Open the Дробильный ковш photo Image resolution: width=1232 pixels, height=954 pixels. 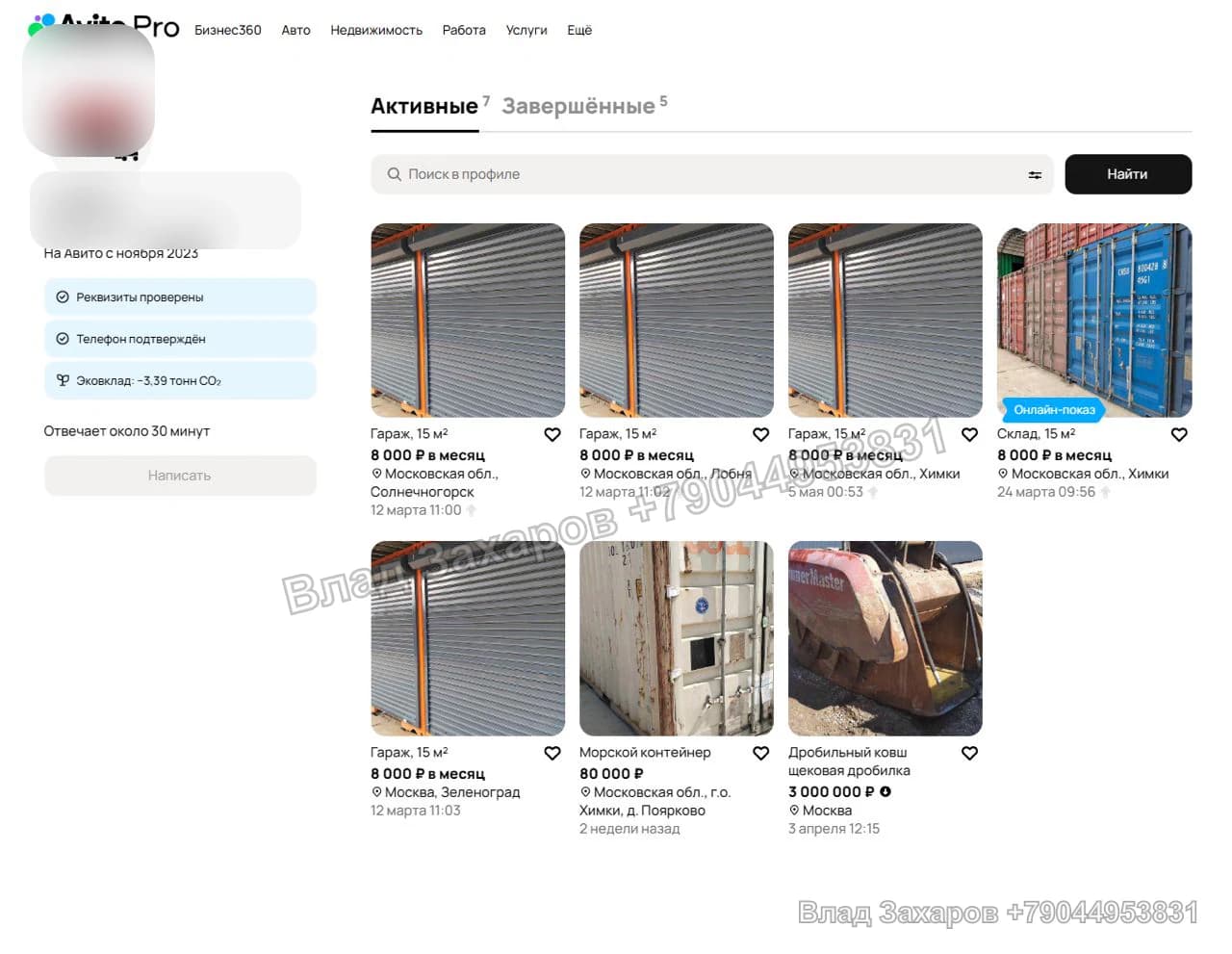tap(885, 638)
